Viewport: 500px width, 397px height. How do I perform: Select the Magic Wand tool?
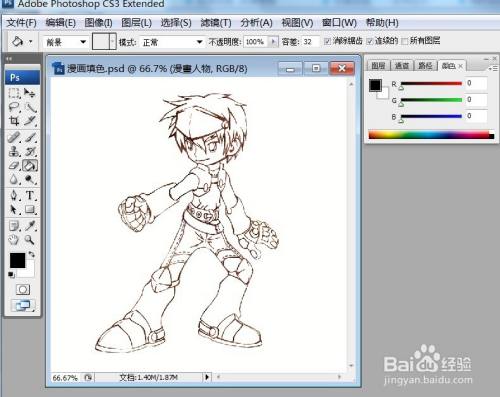tap(30, 107)
